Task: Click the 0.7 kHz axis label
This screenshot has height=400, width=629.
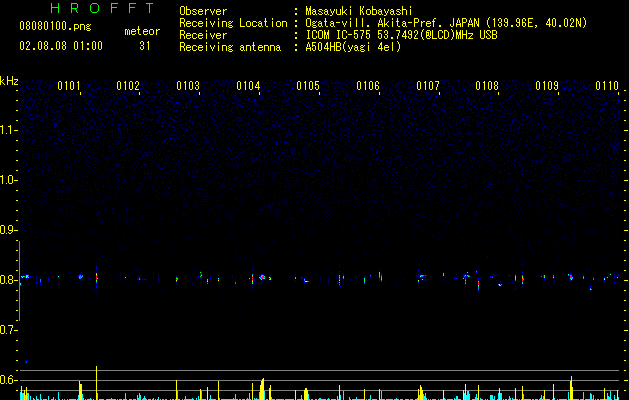Action: point(8,330)
